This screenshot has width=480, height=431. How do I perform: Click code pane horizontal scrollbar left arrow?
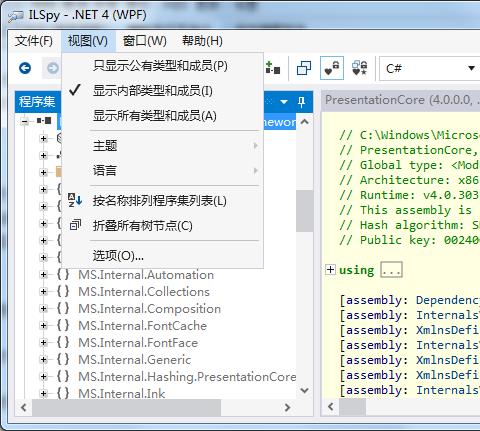pos(331,407)
